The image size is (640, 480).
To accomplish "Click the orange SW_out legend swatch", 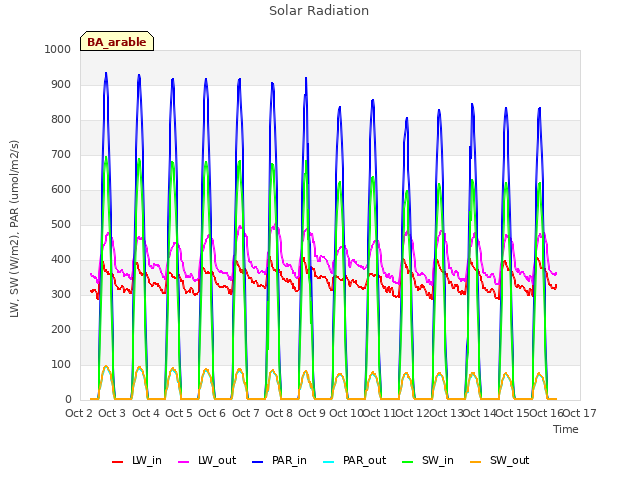I will (476, 462).
